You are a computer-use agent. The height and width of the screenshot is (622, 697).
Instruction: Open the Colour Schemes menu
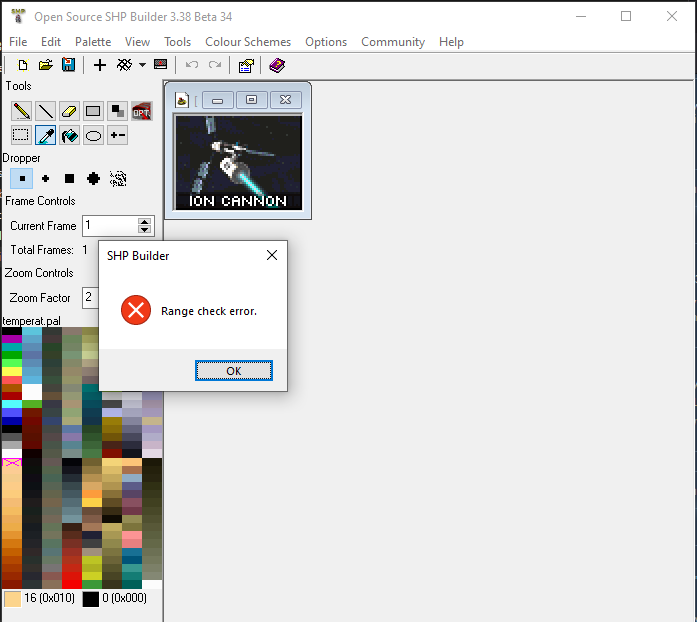point(248,42)
